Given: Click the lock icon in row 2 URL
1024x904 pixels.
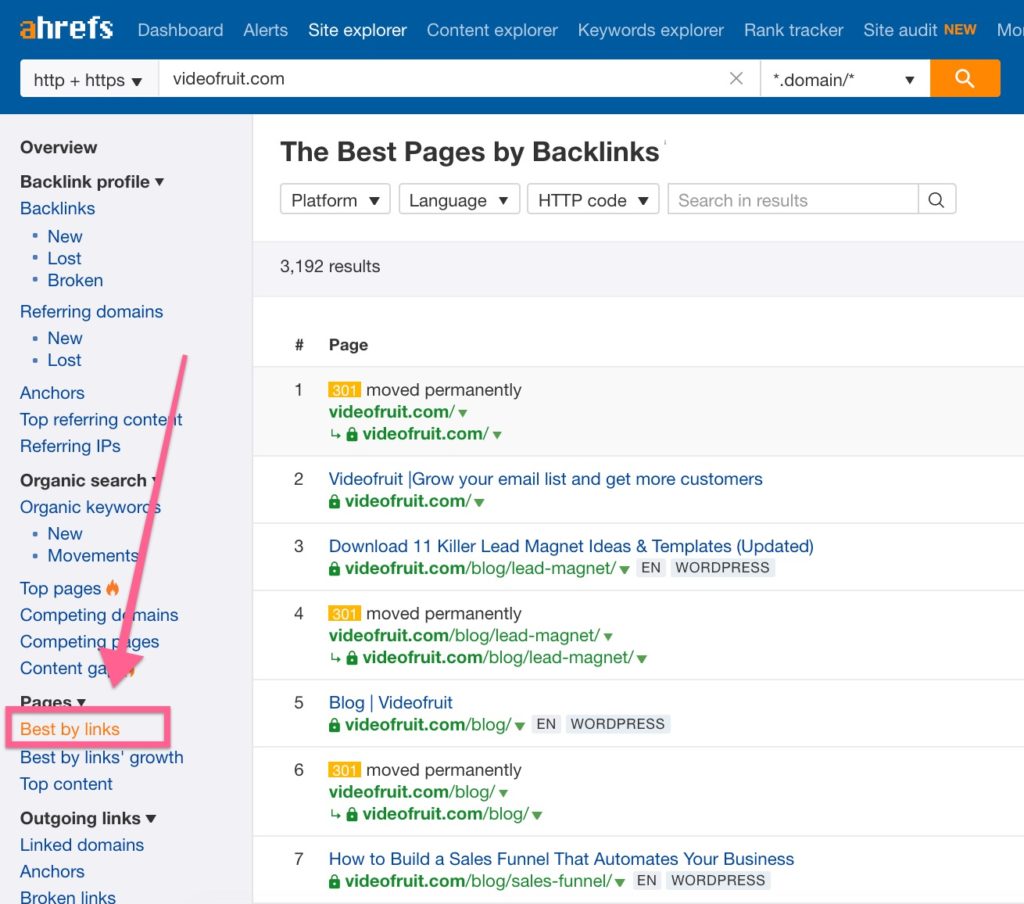Looking at the screenshot, I should 334,502.
